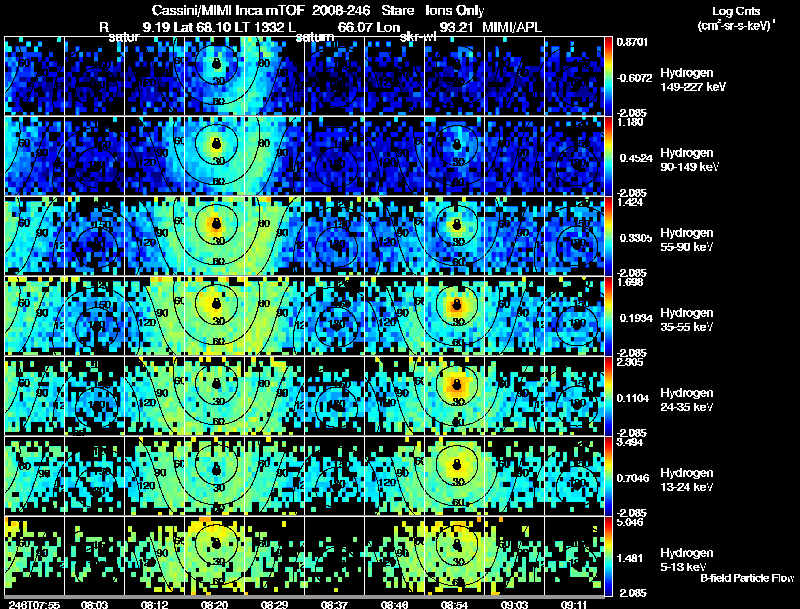Click the Hydrogen 24-35 keV label
This screenshot has height=609, width=800.
687,400
